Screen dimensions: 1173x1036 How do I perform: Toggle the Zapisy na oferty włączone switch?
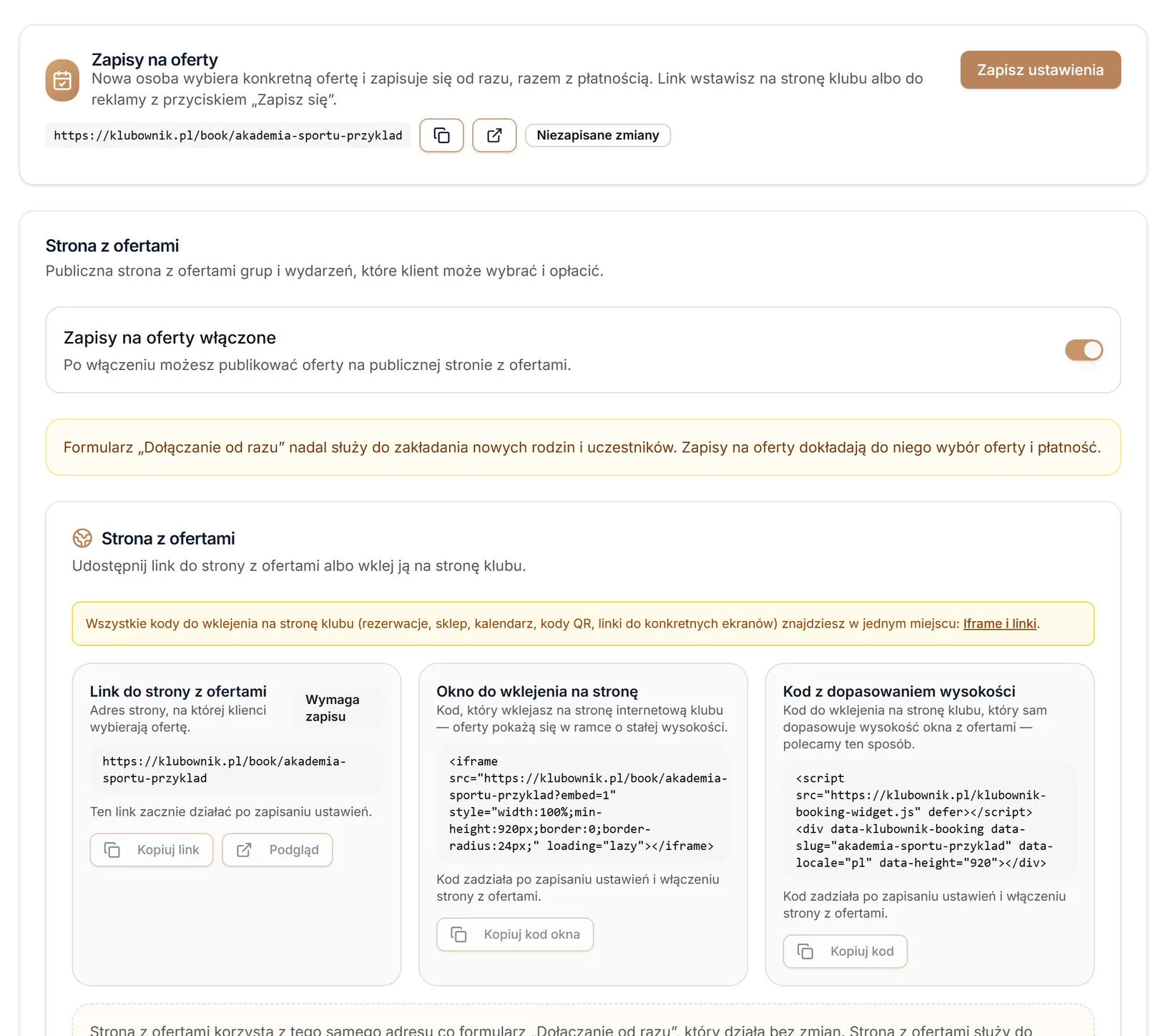coord(1084,350)
